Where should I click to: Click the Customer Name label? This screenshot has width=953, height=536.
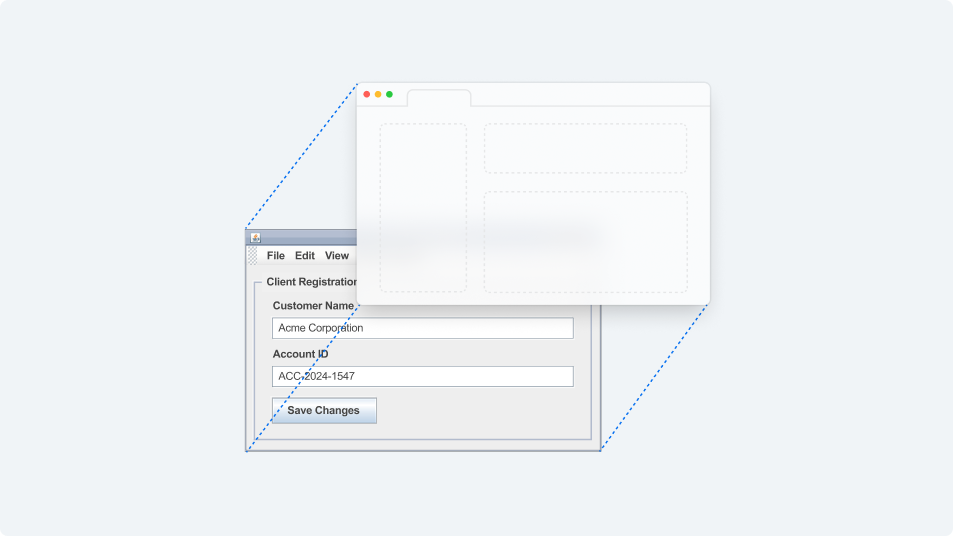313,306
